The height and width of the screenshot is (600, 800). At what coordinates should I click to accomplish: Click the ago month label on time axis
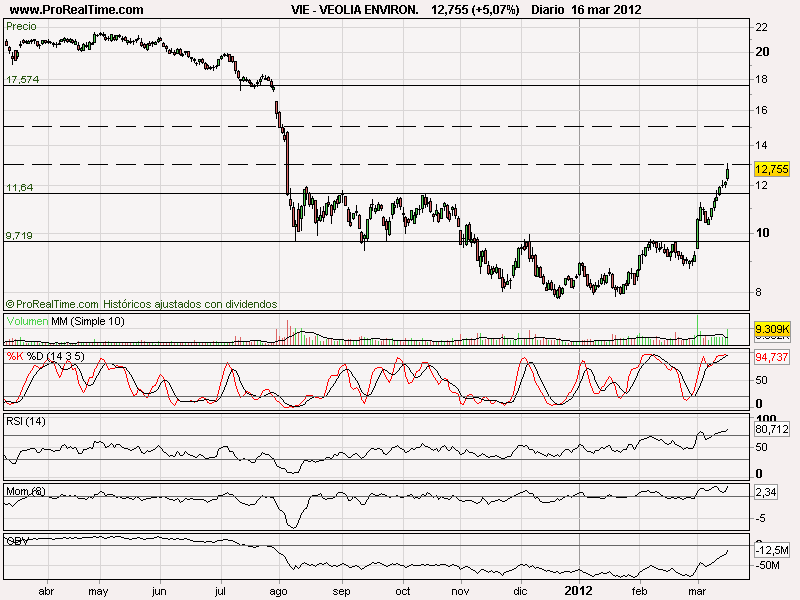(x=279, y=591)
